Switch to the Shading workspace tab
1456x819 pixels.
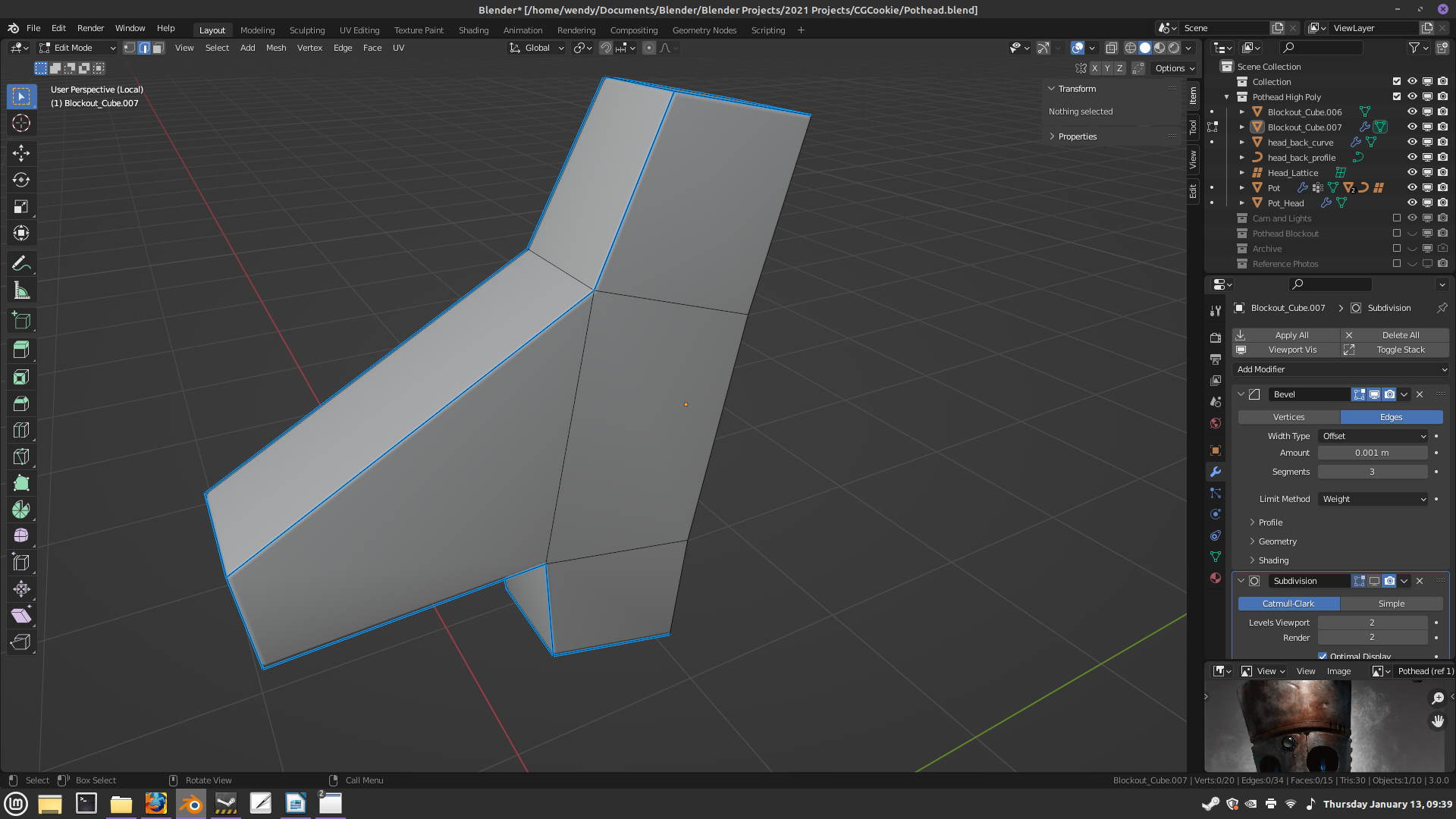tap(473, 30)
